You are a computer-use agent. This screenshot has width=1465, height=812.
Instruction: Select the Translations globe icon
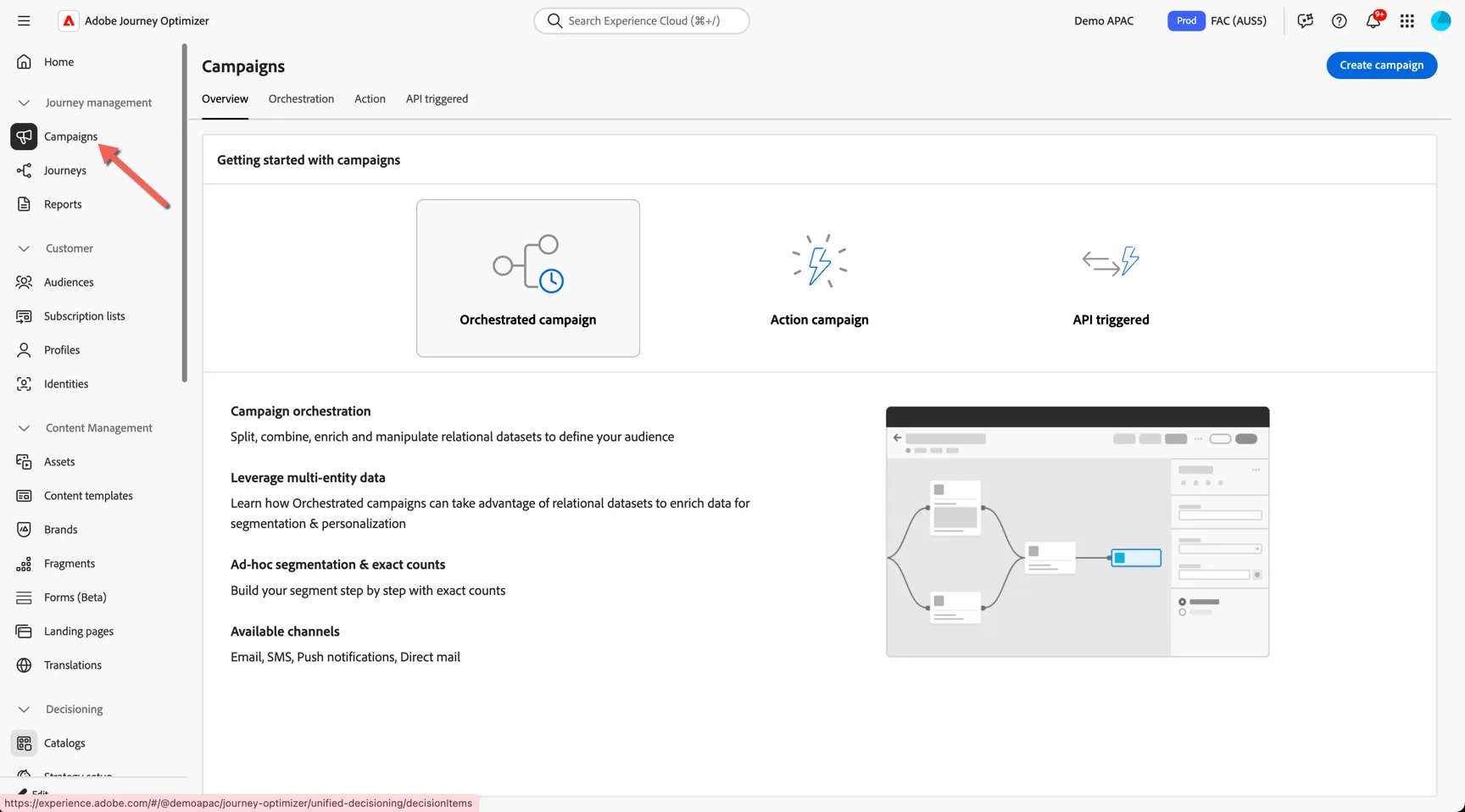click(24, 665)
